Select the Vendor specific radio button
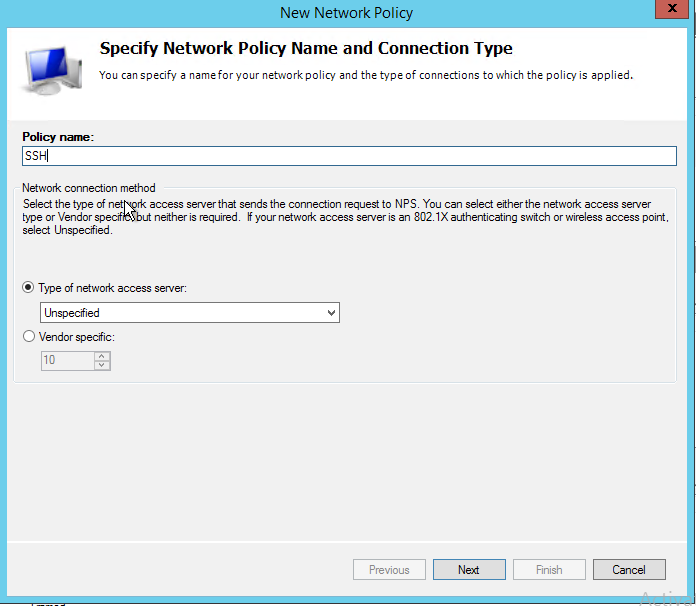This screenshot has height=606, width=696. (x=28, y=337)
